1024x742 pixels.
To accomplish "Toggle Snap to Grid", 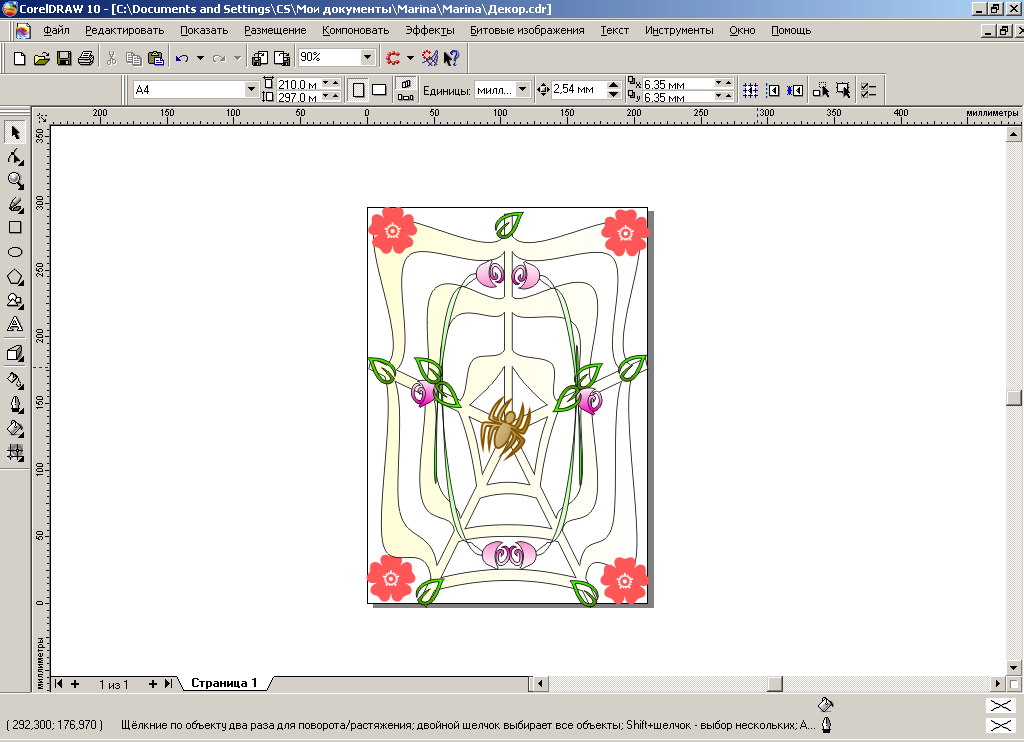I will point(750,90).
